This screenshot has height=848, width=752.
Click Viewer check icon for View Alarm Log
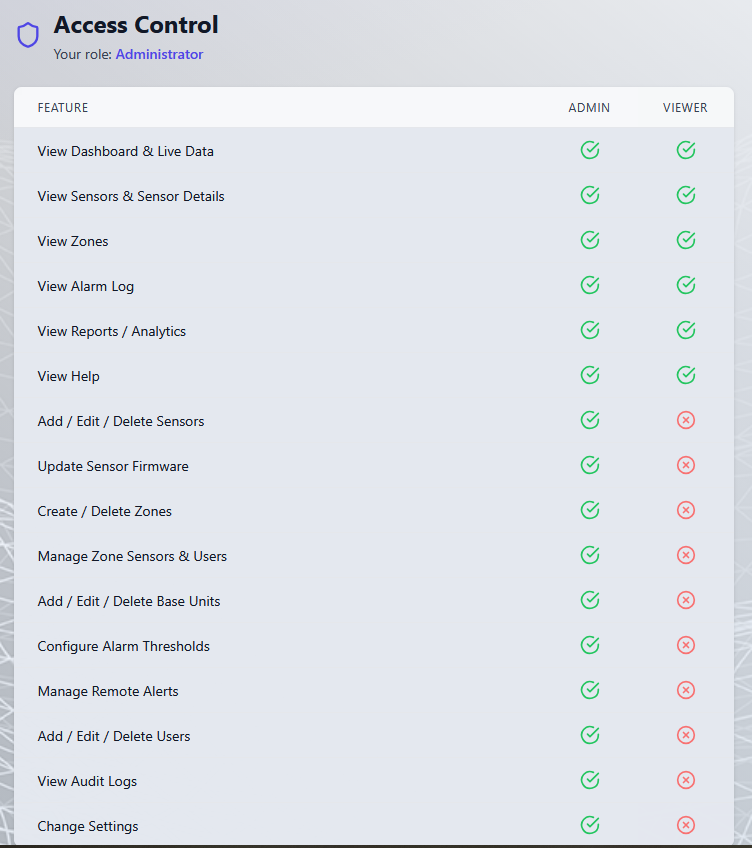[685, 285]
